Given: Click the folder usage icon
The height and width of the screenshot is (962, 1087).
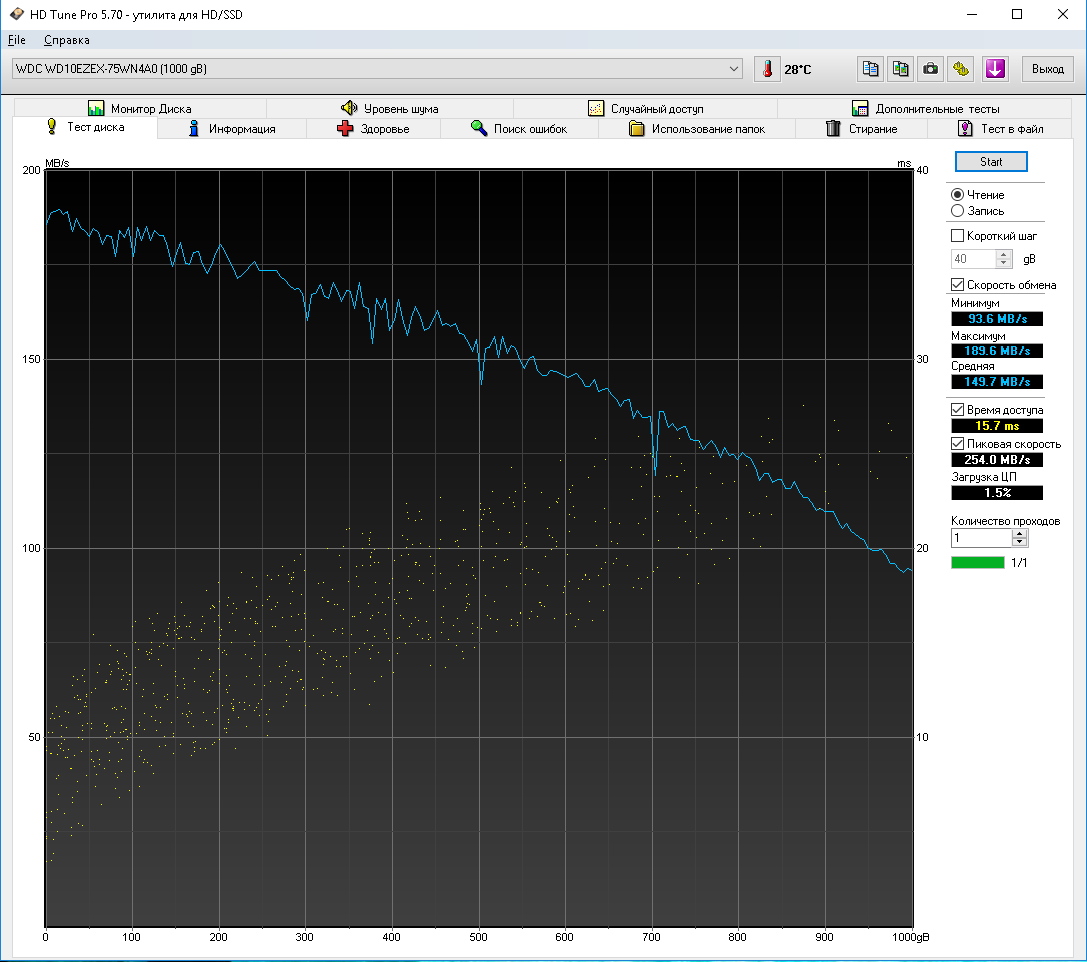Looking at the screenshot, I should click(636, 128).
